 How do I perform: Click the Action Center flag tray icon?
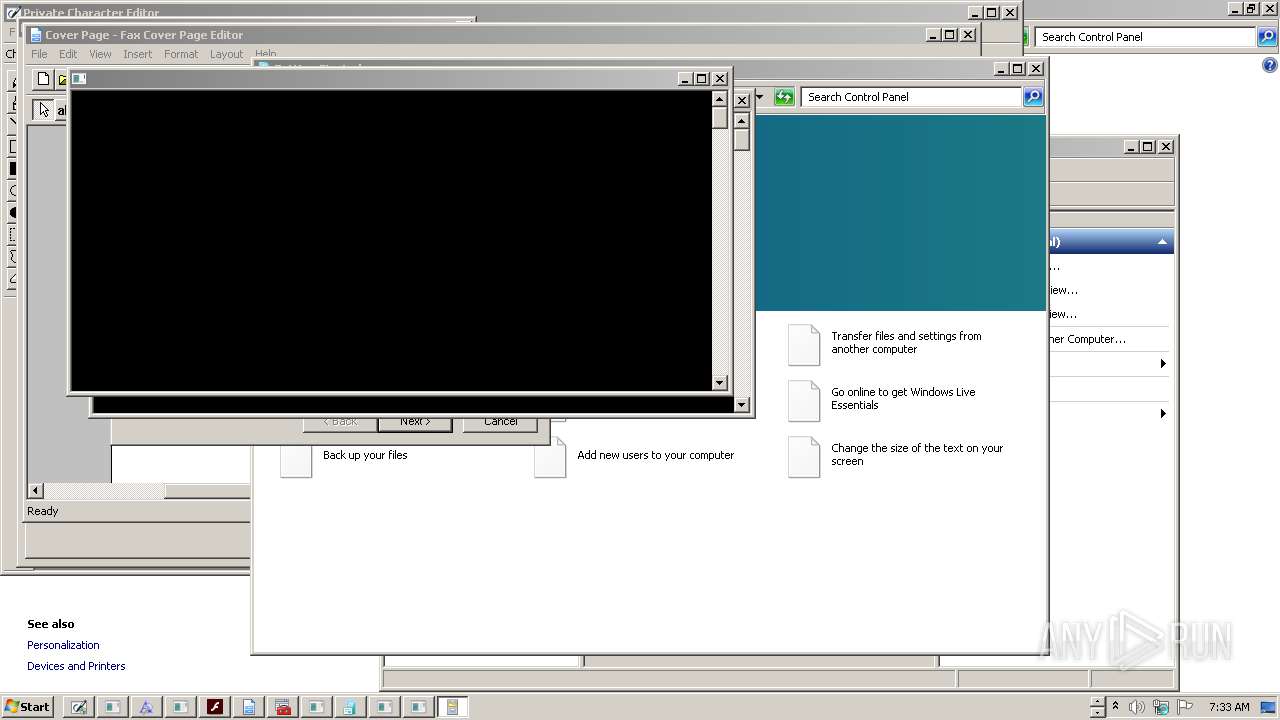[1185, 707]
